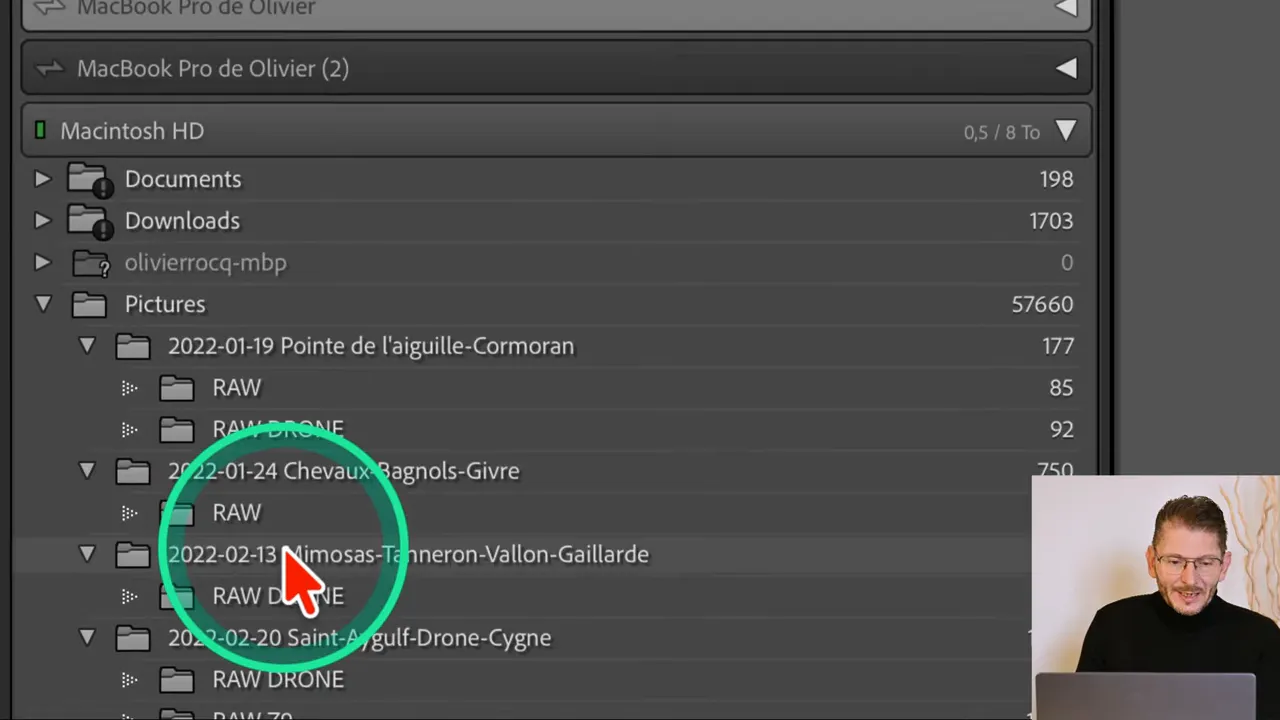Collapse the 2022-02-20 Saint-Aygulf-Drone-Cygne folder

pyautogui.click(x=86, y=637)
